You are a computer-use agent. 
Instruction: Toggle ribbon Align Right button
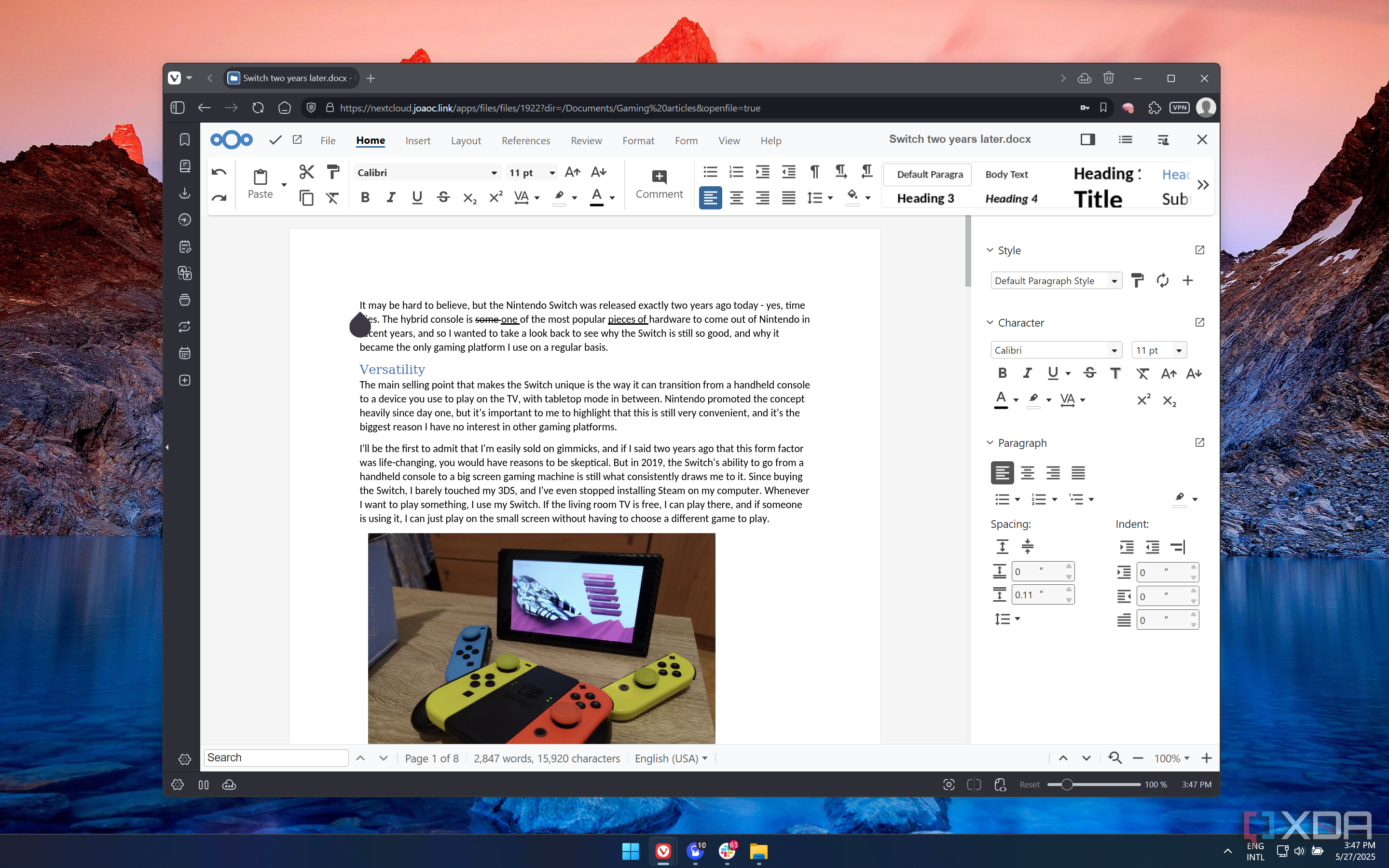(x=762, y=198)
